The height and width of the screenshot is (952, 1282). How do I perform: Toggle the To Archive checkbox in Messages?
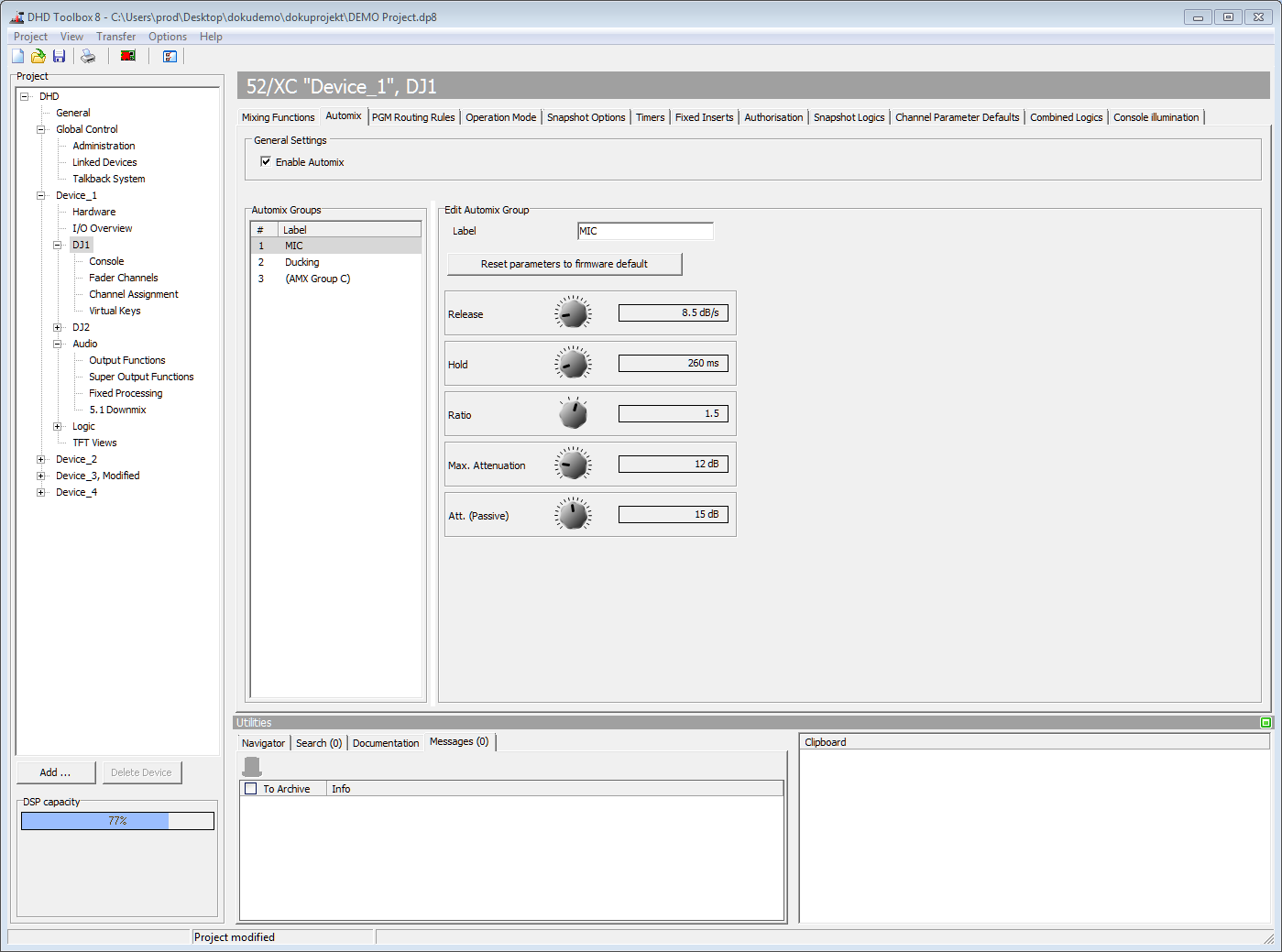point(250,788)
